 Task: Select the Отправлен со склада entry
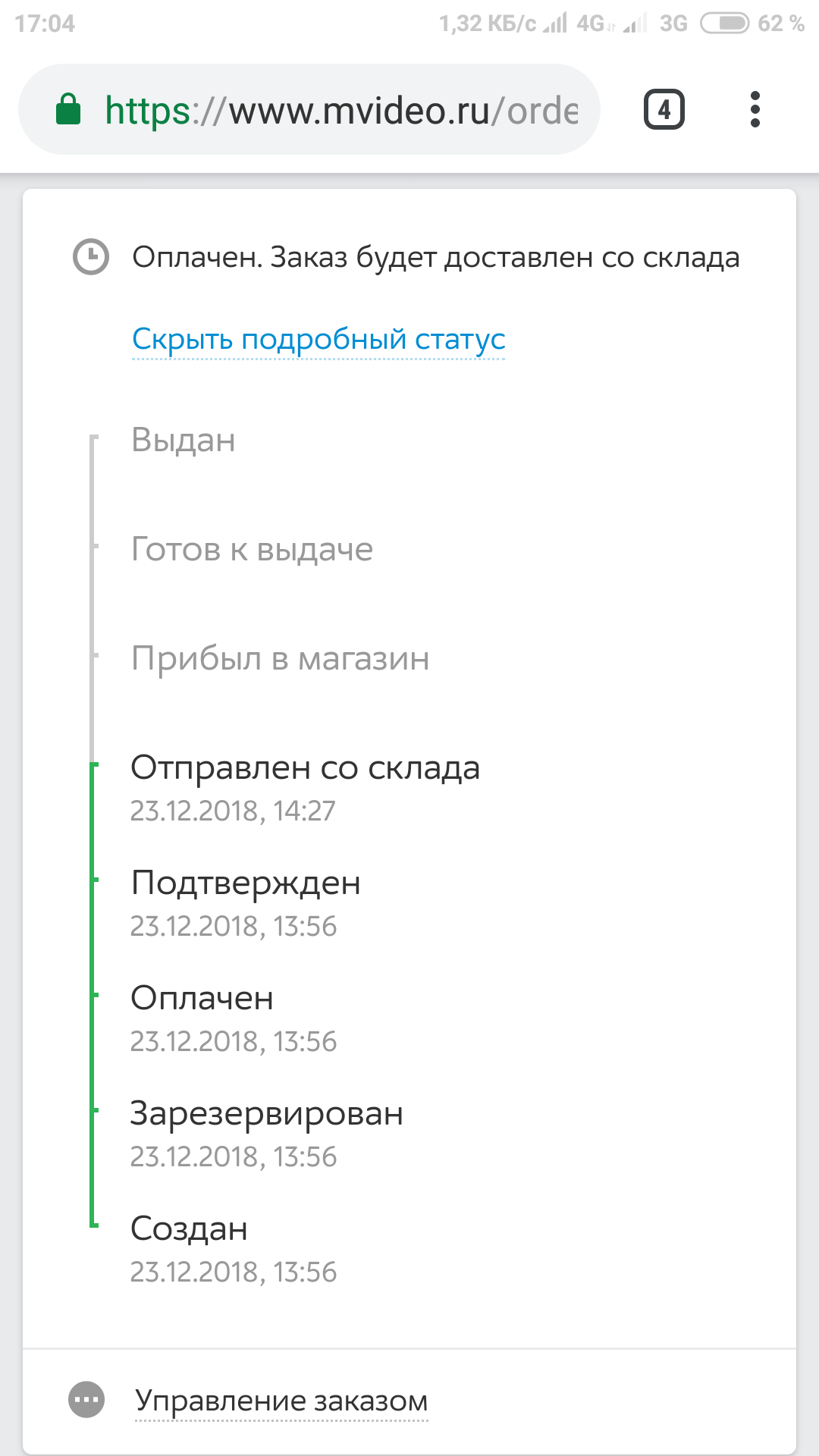point(305,767)
